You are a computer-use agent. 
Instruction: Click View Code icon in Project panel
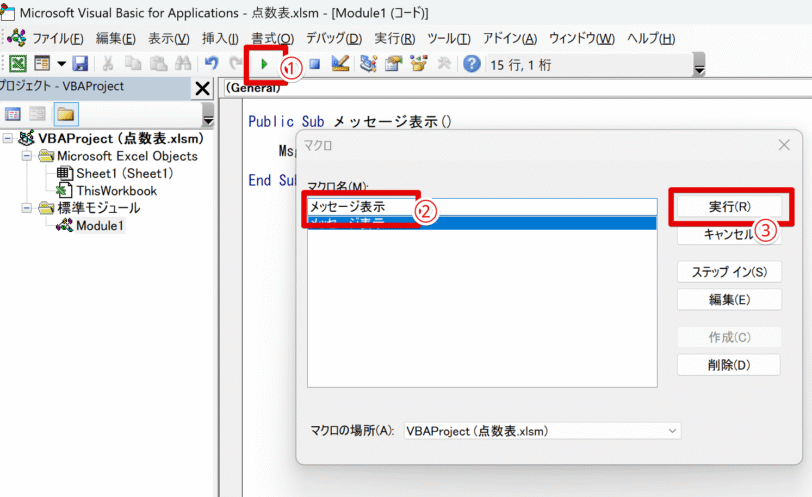click(14, 113)
